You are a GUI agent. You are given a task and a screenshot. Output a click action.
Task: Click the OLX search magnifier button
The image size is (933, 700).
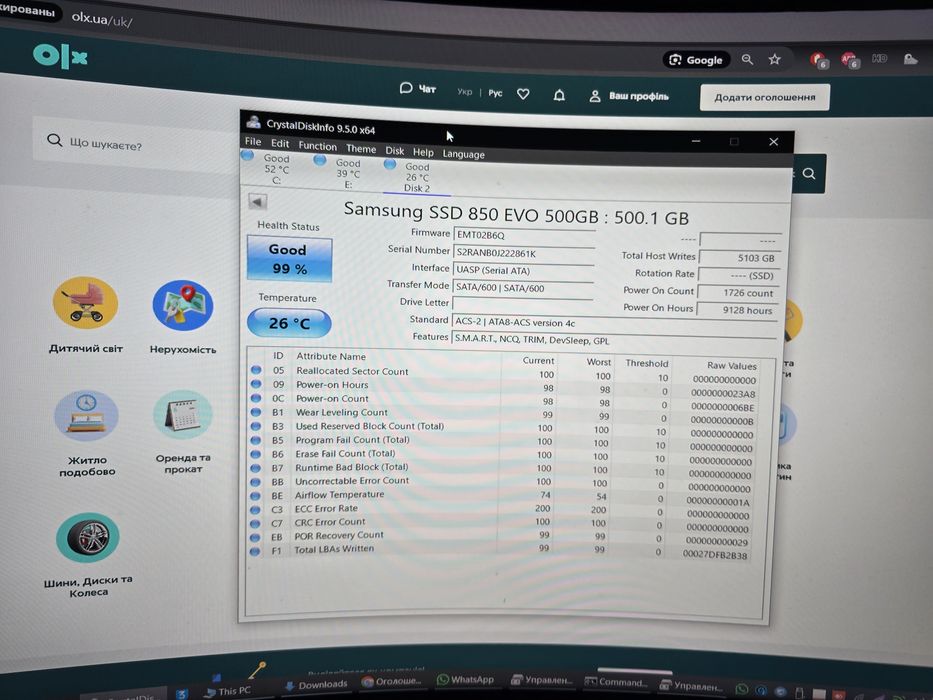(809, 173)
